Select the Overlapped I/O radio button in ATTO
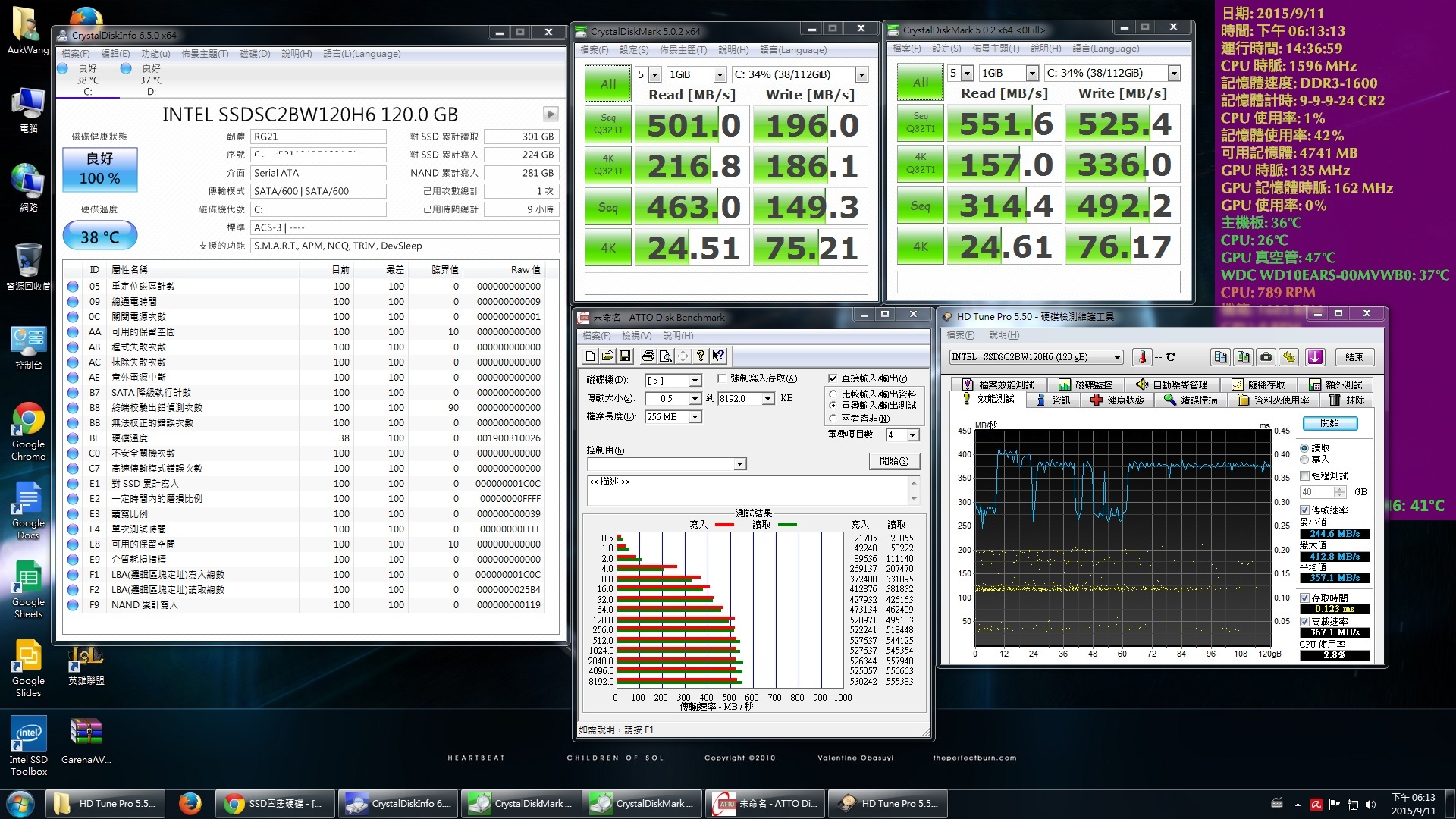Screen dimensions: 1456x819 pyautogui.click(x=833, y=406)
